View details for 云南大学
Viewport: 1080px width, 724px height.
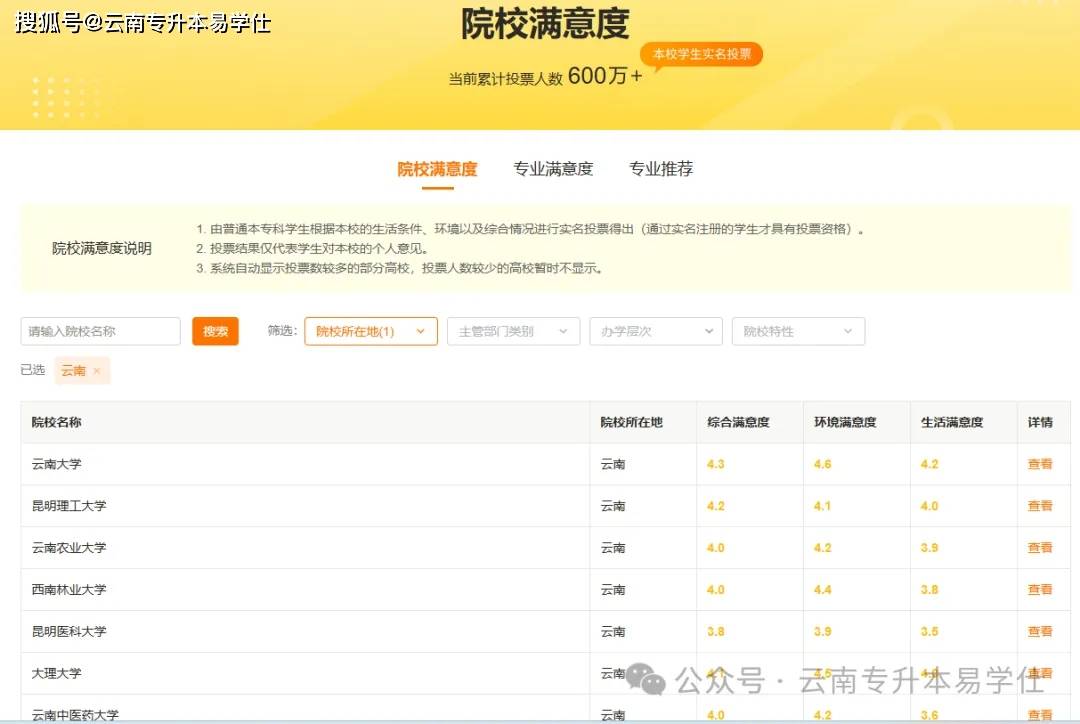click(x=1039, y=464)
